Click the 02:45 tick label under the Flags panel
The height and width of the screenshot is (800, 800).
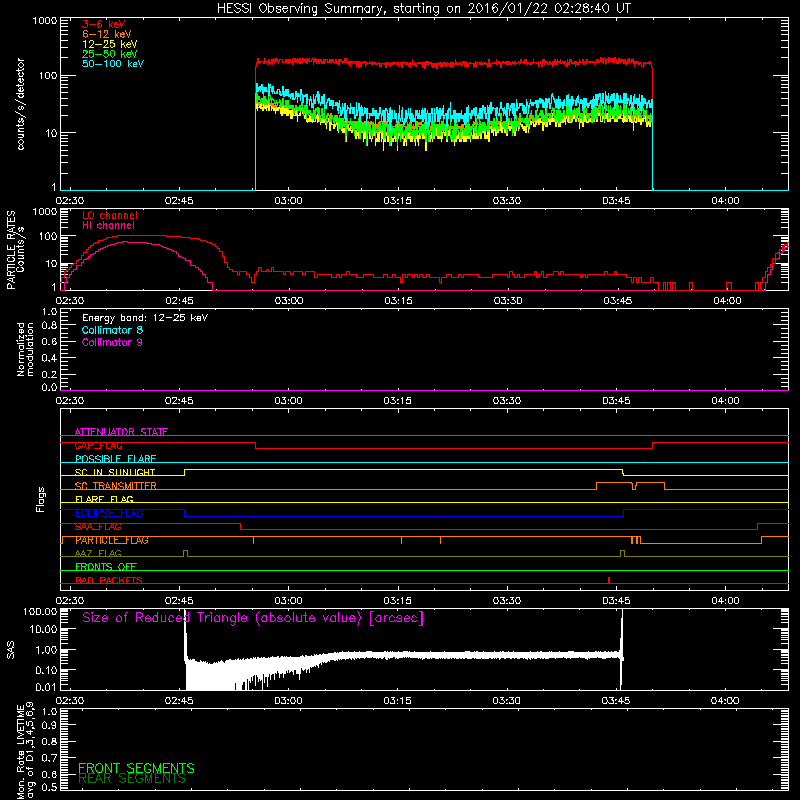click(179, 601)
